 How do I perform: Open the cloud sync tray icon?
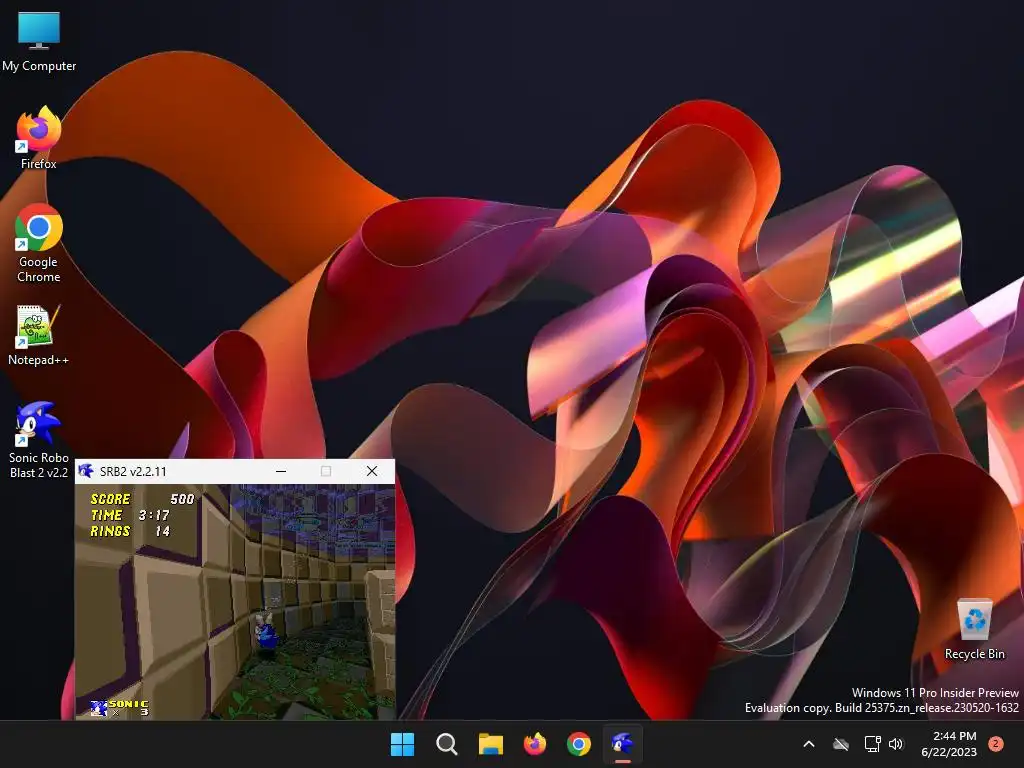[x=841, y=744]
